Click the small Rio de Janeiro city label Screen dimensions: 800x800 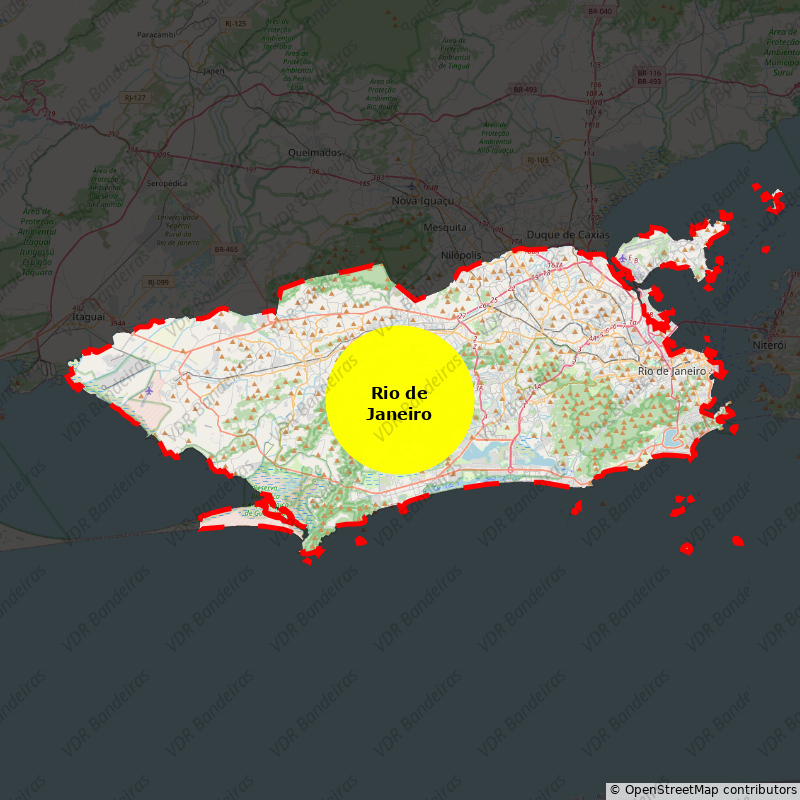[672, 371]
